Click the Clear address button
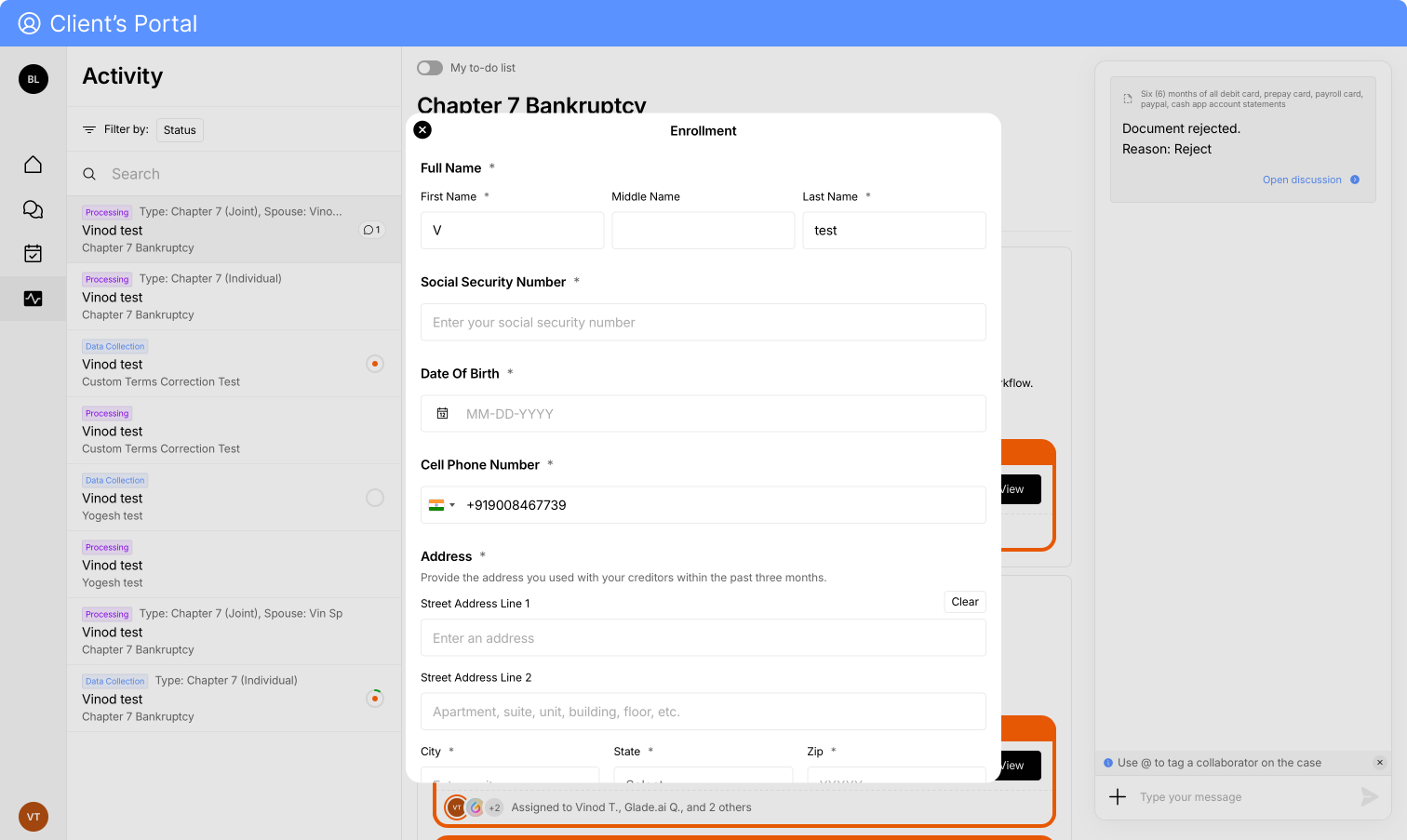The height and width of the screenshot is (840, 1407). (964, 602)
